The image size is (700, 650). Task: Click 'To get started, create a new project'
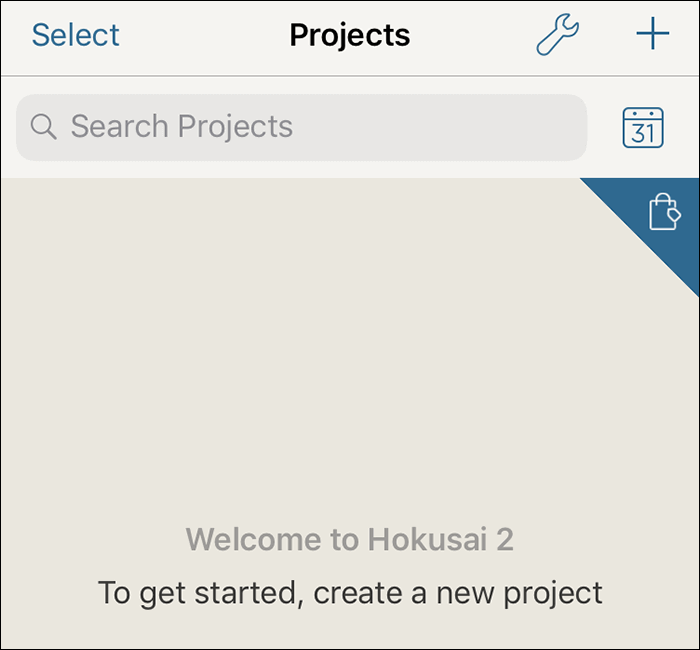coord(349,592)
